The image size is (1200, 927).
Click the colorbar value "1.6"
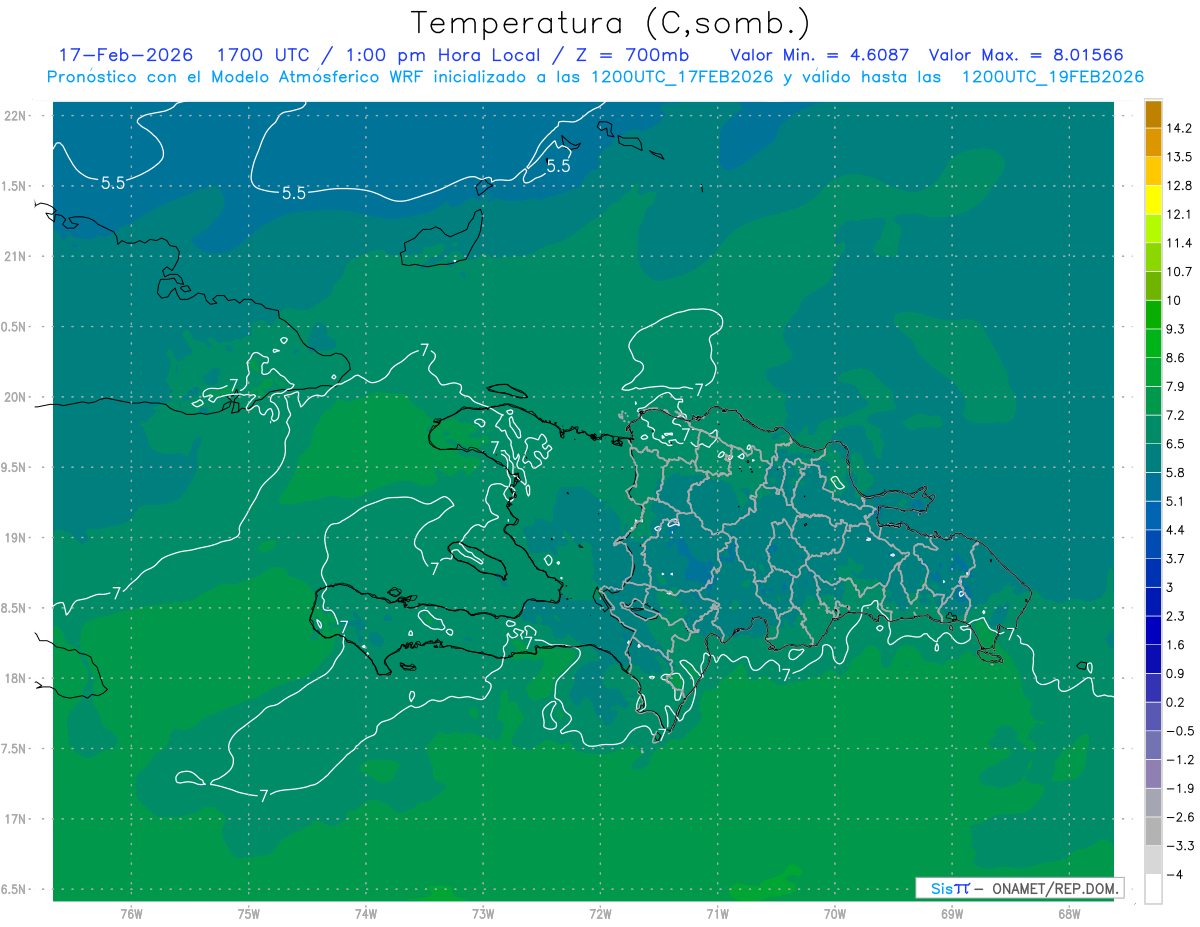pyautogui.click(x=1176, y=644)
